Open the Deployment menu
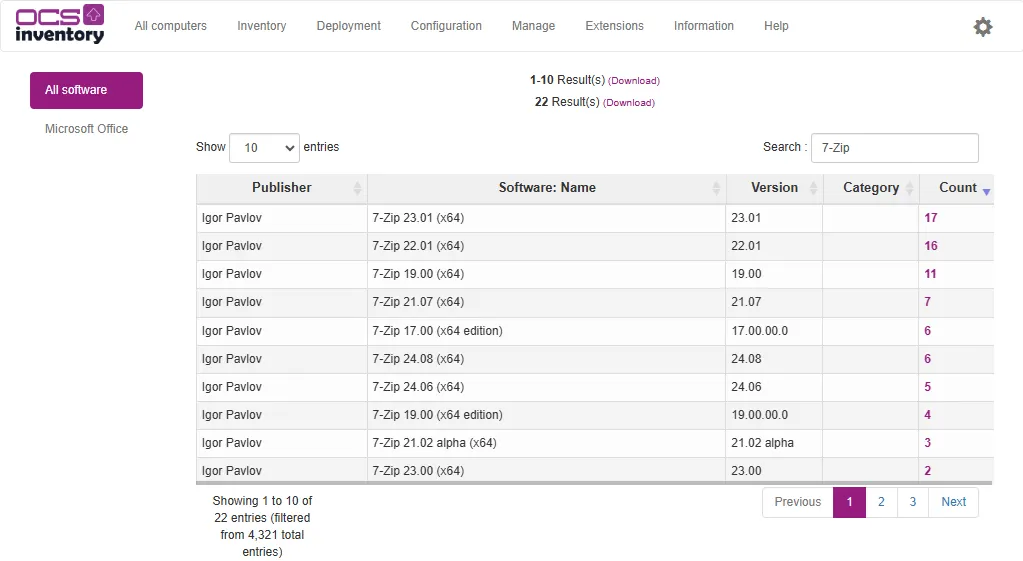Image resolution: width=1023 pixels, height=561 pixels. [x=348, y=26]
